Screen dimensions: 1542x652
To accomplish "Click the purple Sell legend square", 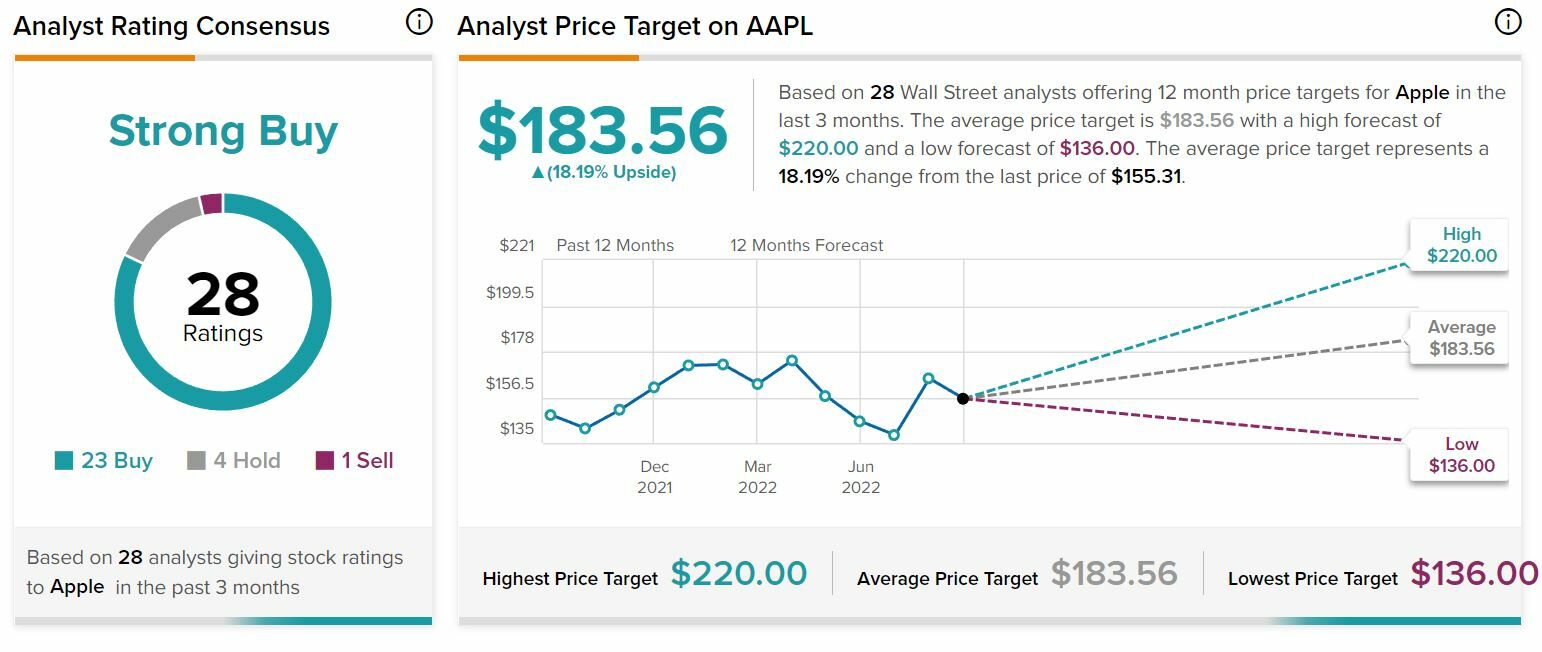I will tap(324, 461).
